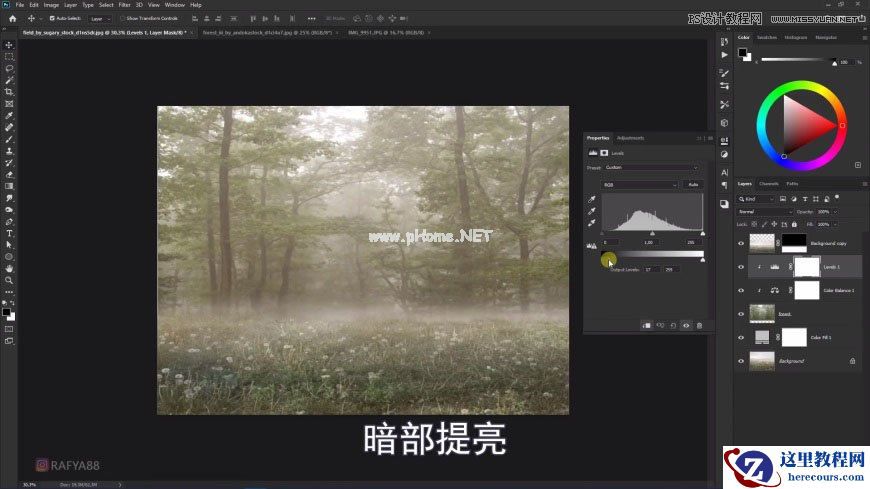Select the Brush tool
Screen dimensions: 870x489
tap(9, 139)
